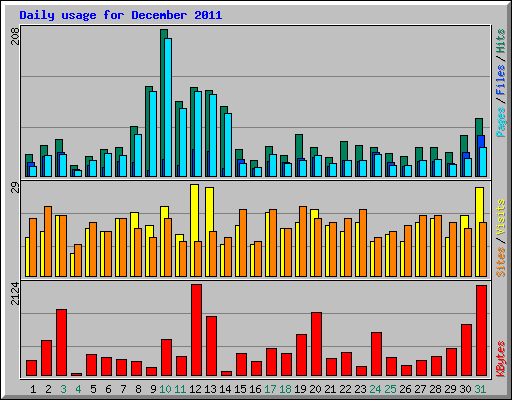
Task: Click green day 4 label
Action: coord(78,389)
